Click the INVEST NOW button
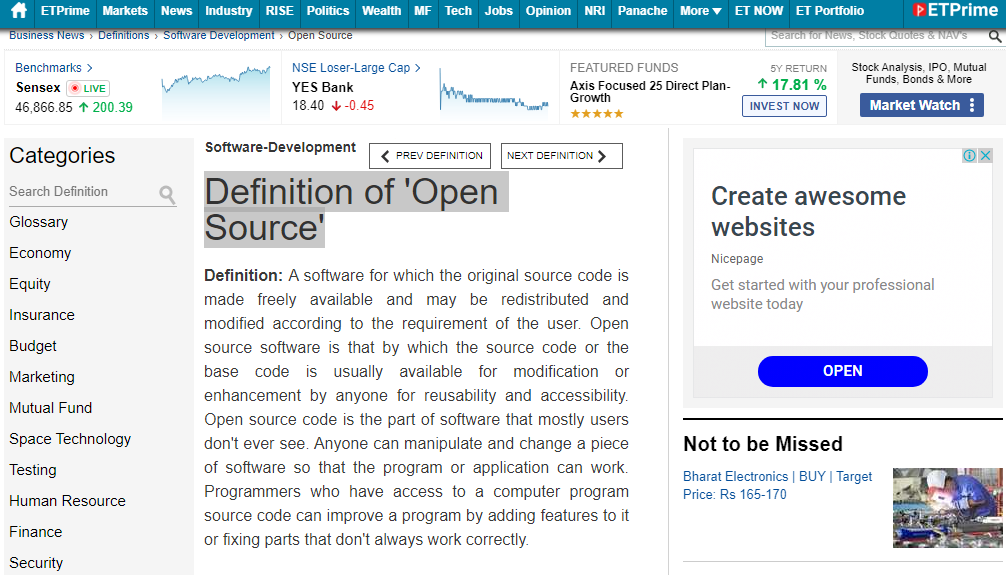 click(784, 106)
